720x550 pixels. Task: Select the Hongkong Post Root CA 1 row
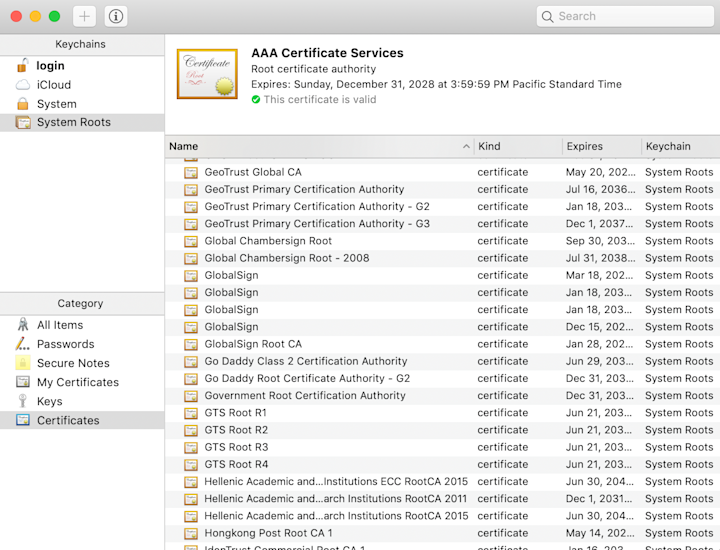(443, 533)
